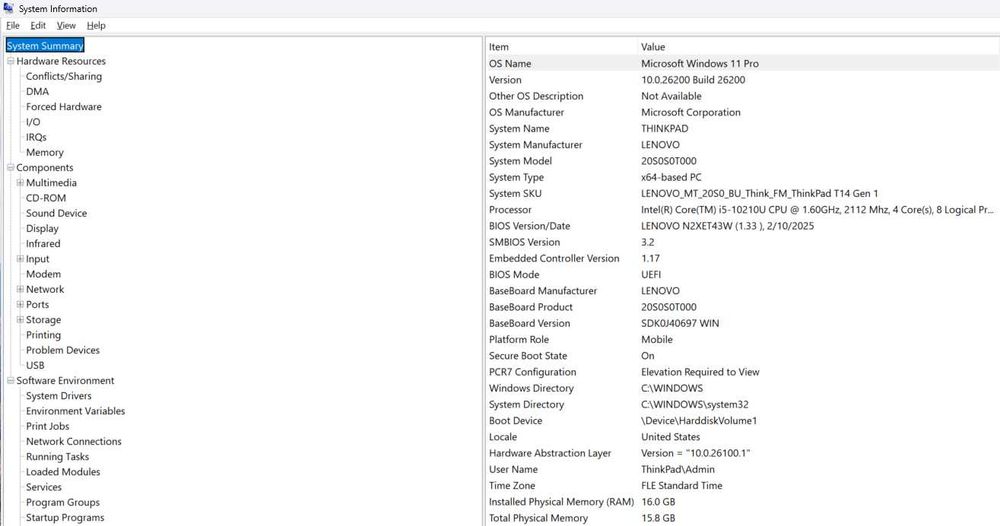Select Environment Variables tree item
Screen dimensions: 1000x526
[x=75, y=411]
